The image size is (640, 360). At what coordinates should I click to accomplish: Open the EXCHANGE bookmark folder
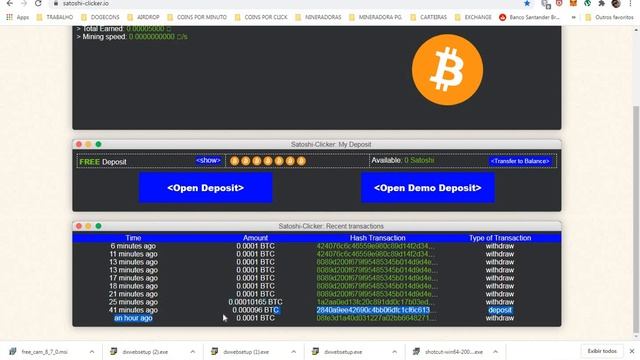coord(473,17)
